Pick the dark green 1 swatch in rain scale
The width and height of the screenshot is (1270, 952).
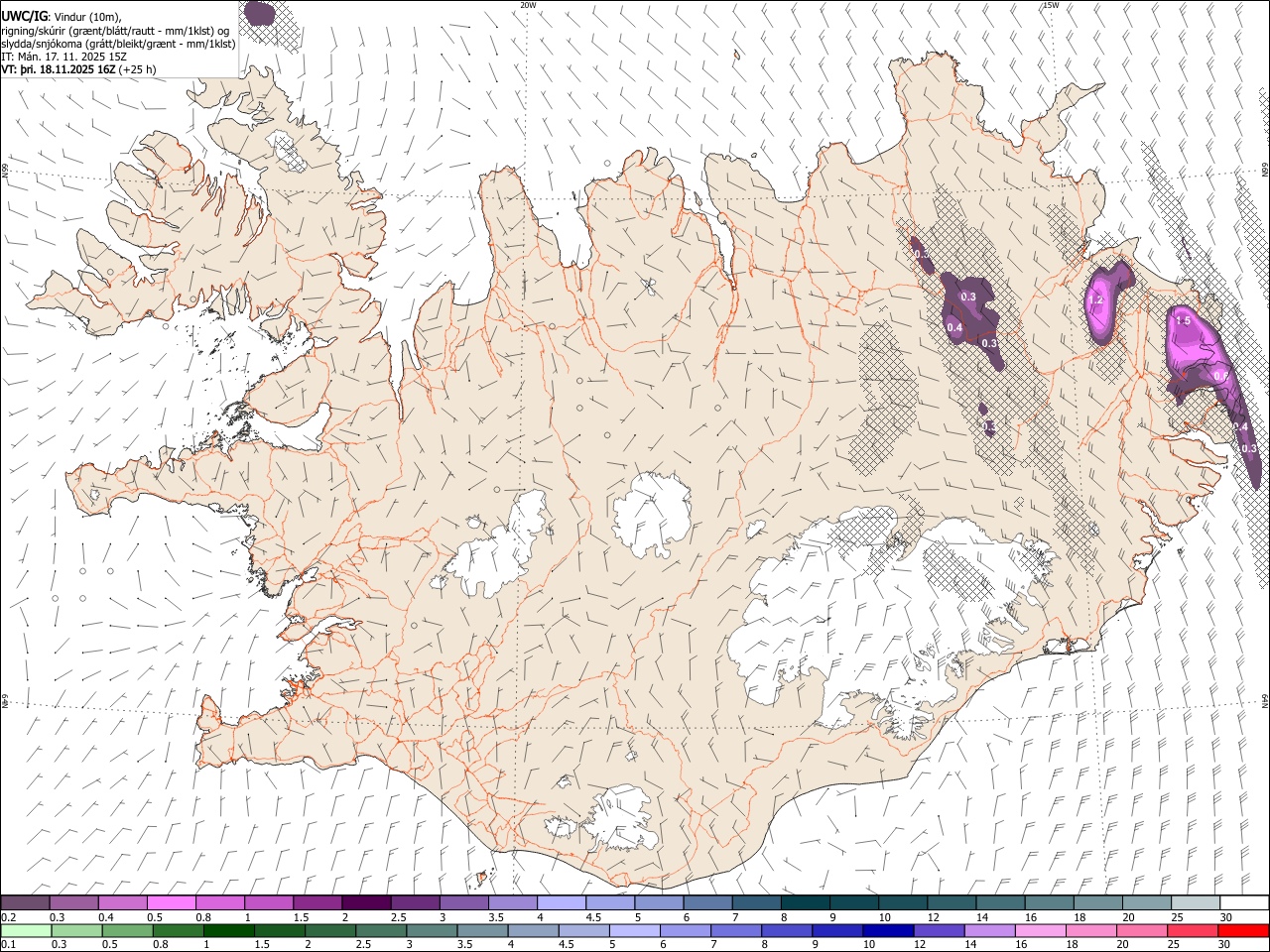click(229, 931)
